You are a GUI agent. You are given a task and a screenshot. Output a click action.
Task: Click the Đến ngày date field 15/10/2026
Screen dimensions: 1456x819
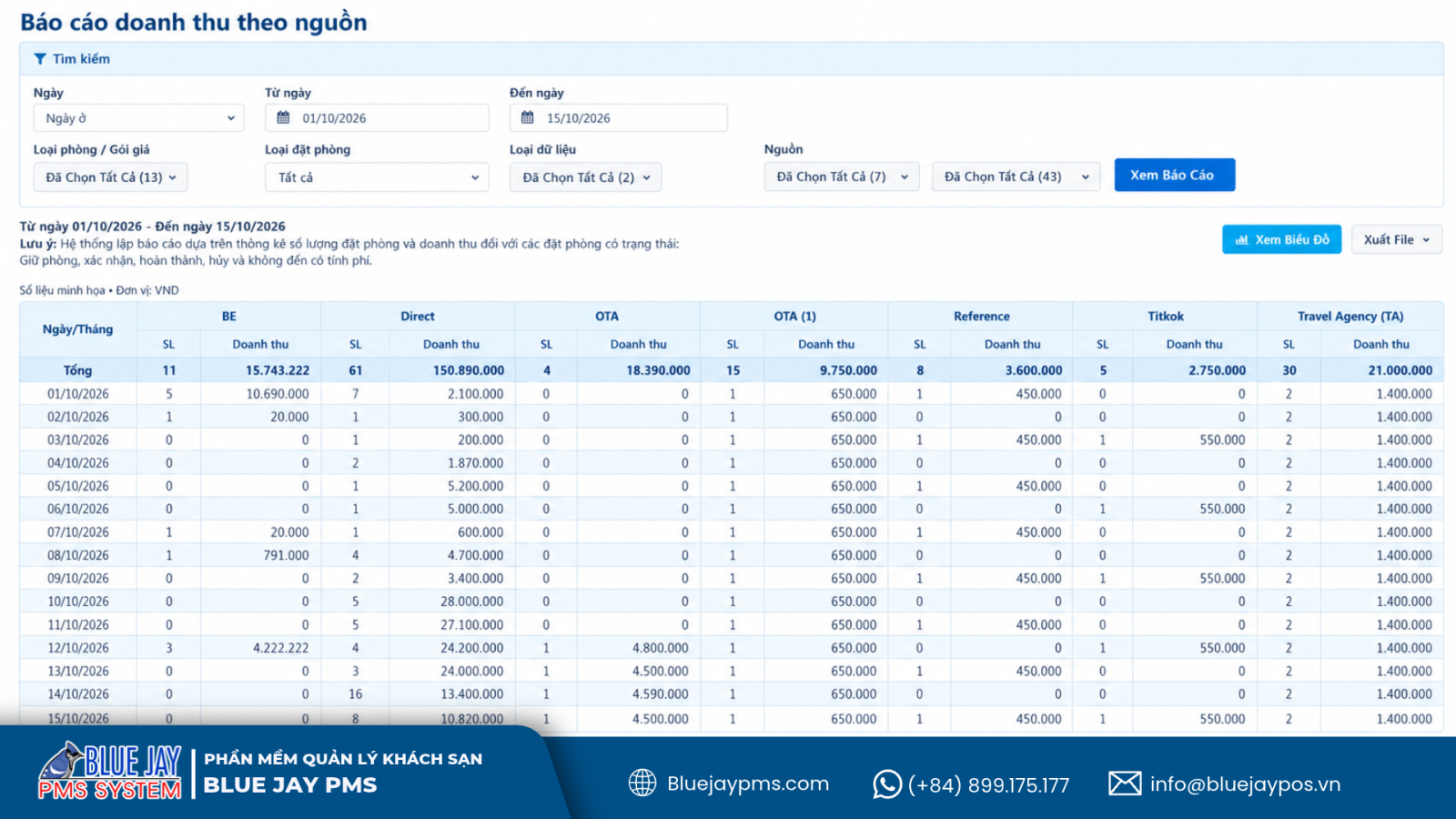[618, 118]
